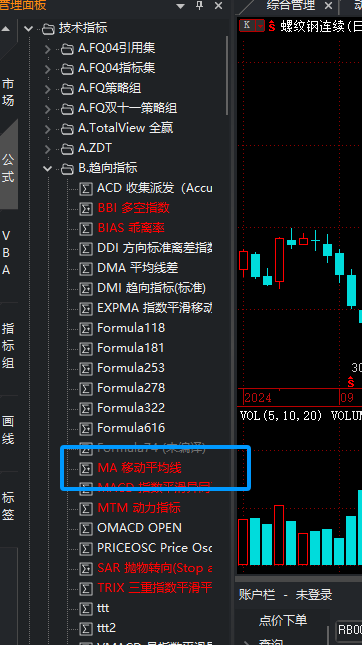Select Formula616 in the tree
This screenshot has height=645, width=362.
coord(131,428)
